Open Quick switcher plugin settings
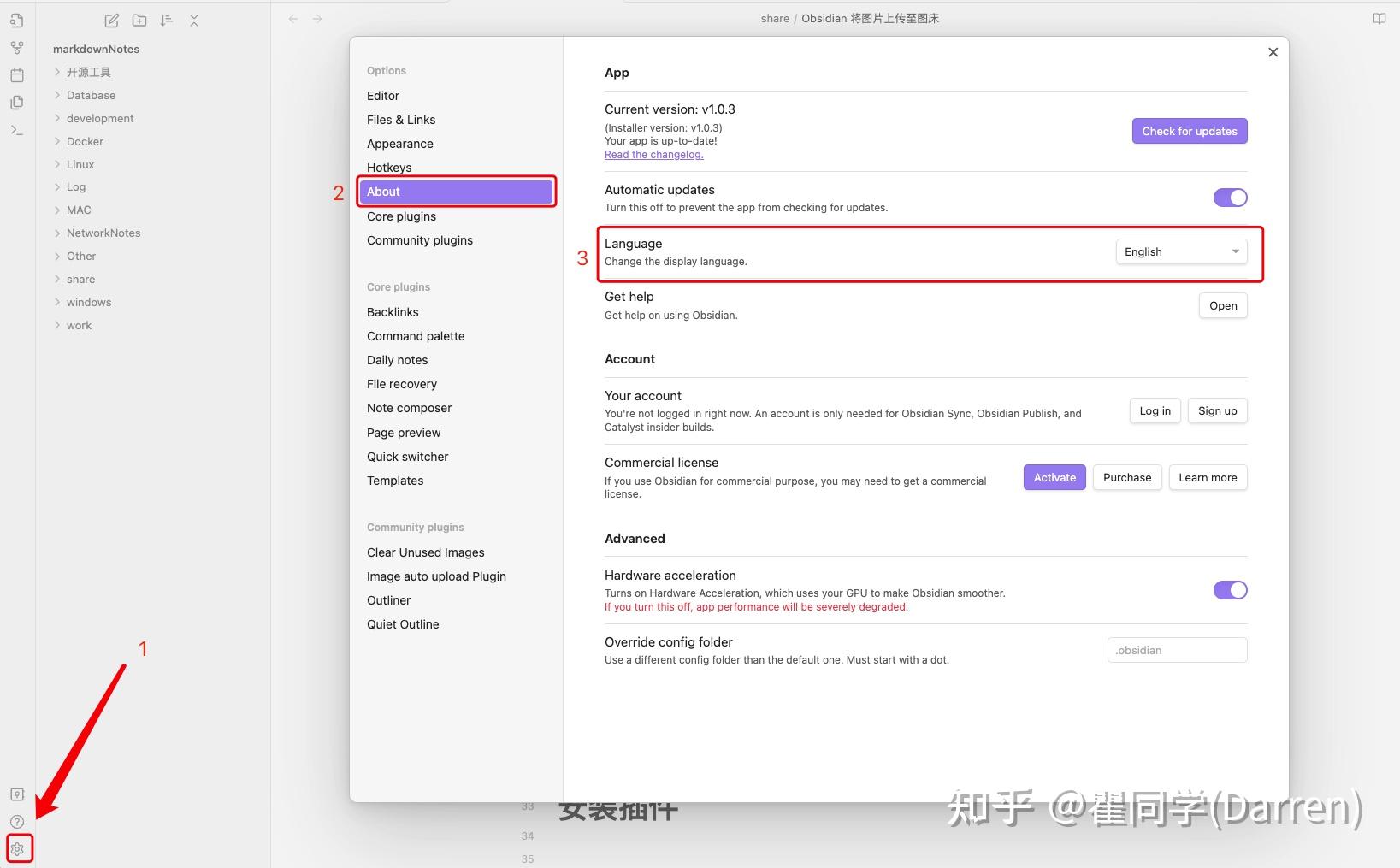 456,457
